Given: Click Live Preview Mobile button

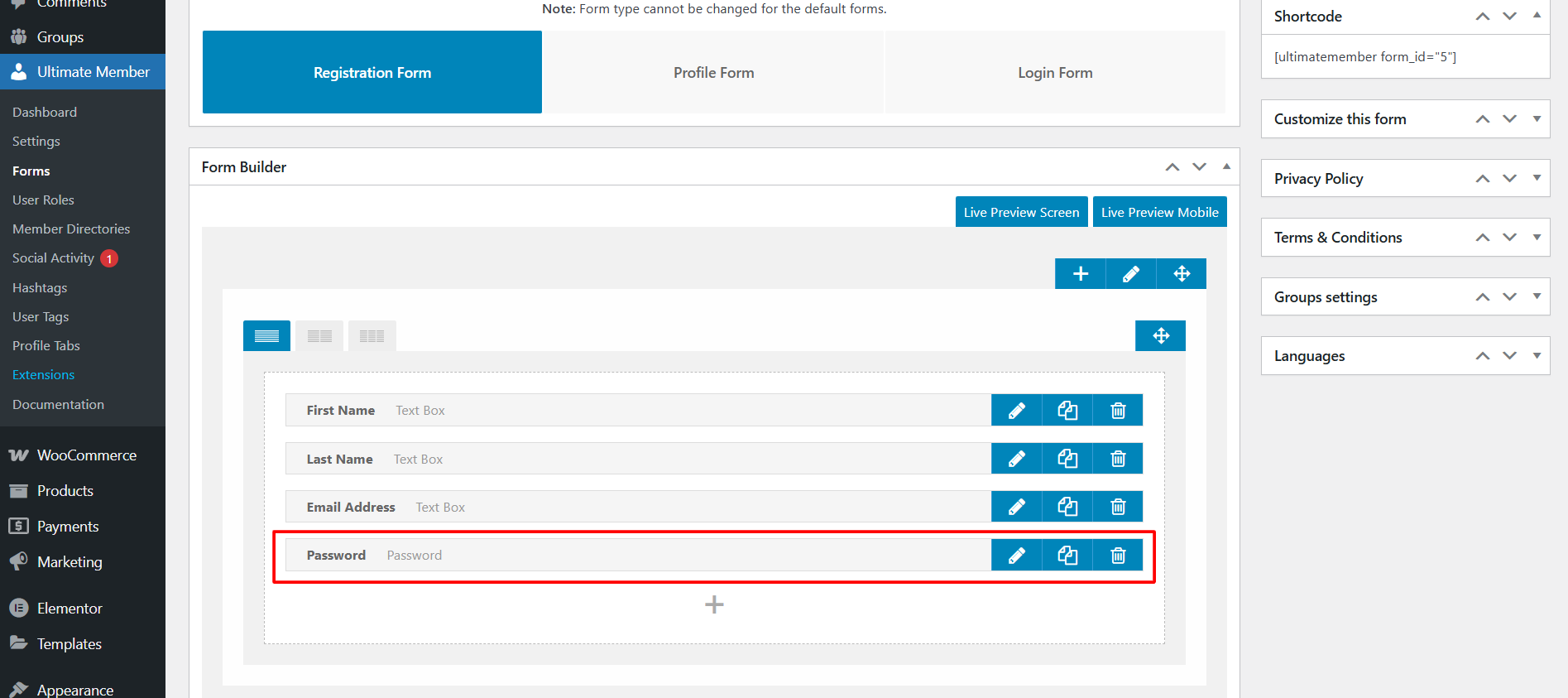Looking at the screenshot, I should tap(1159, 212).
